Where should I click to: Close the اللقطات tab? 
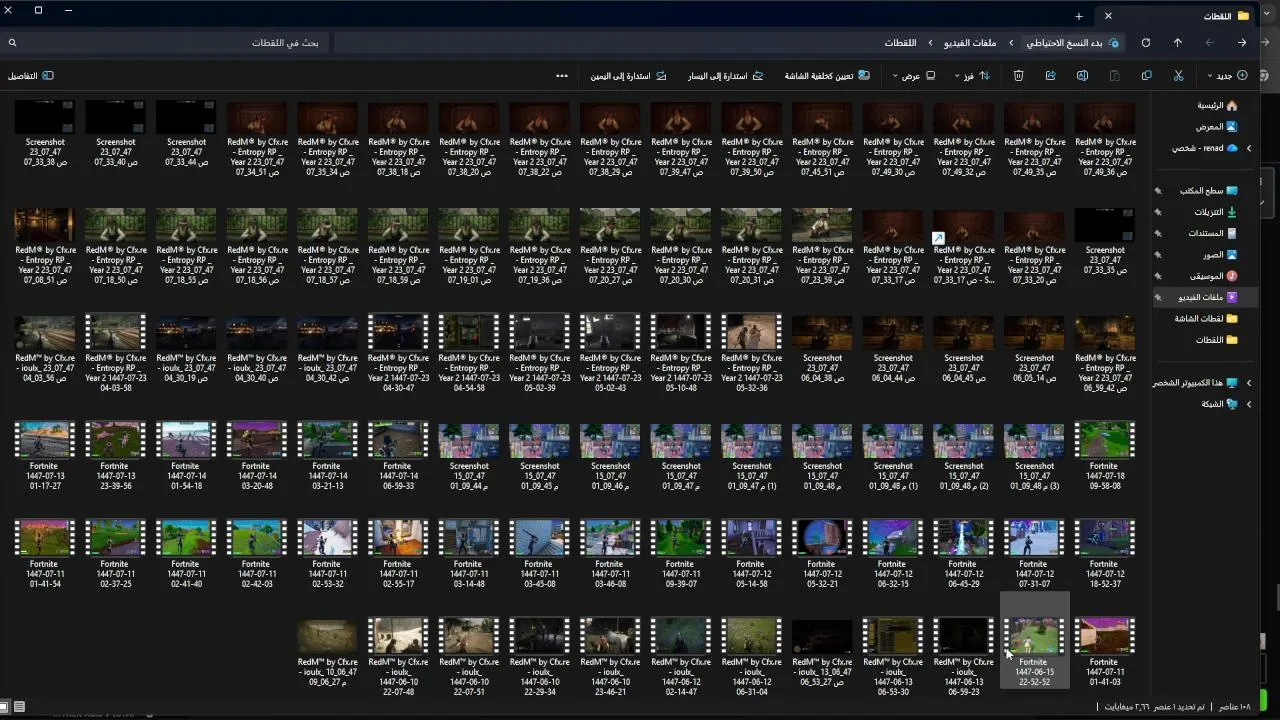[x=1108, y=16]
